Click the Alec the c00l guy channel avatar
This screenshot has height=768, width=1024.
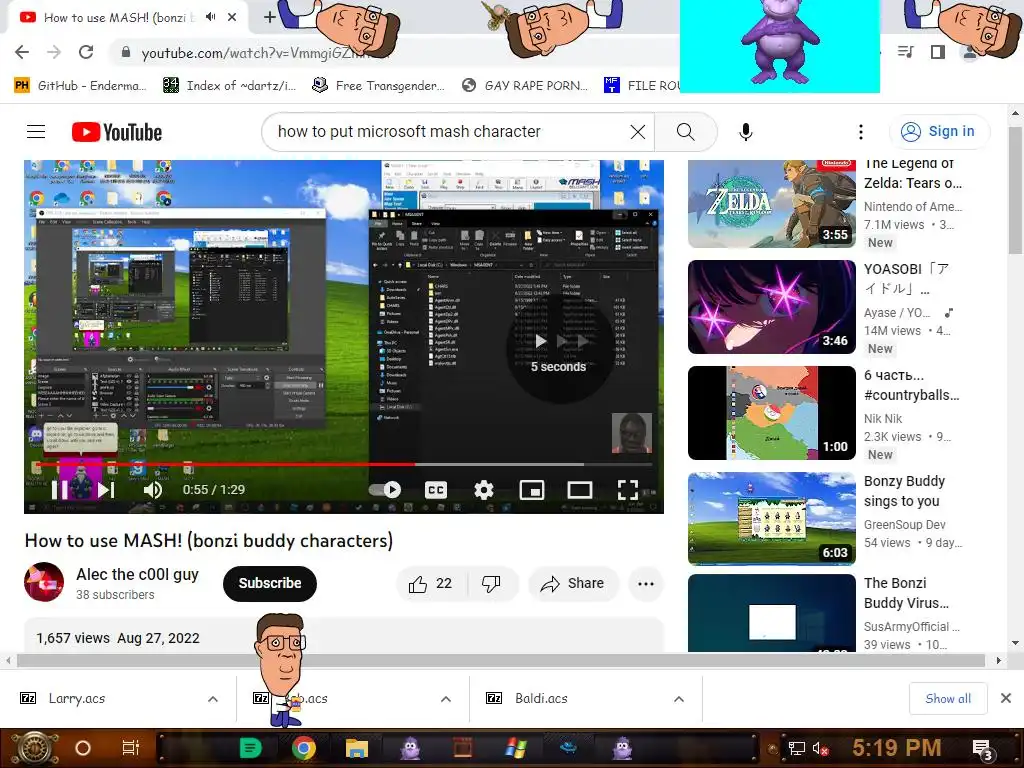click(44, 582)
